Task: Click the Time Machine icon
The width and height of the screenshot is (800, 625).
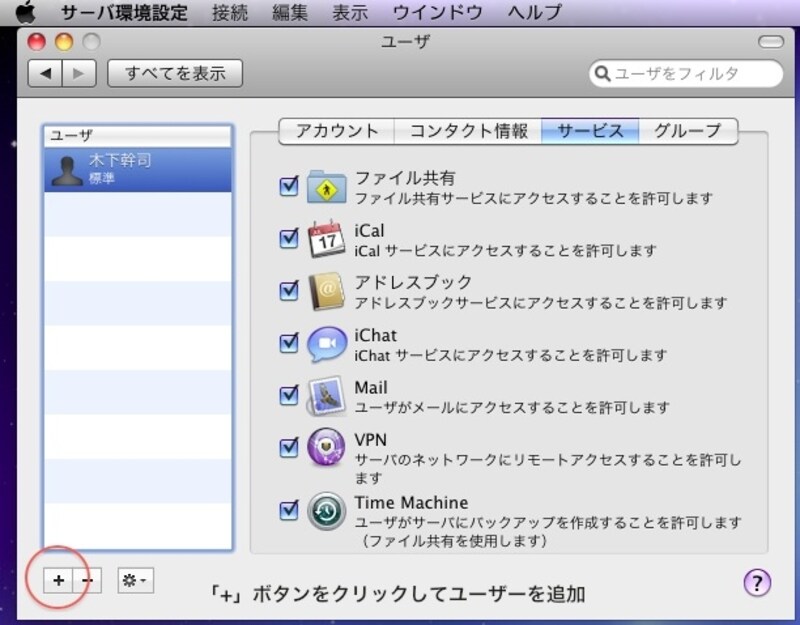Action: 326,509
